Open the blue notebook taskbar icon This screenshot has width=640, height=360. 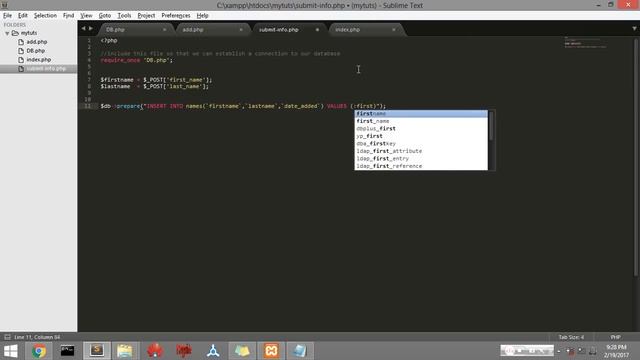(x=300, y=351)
